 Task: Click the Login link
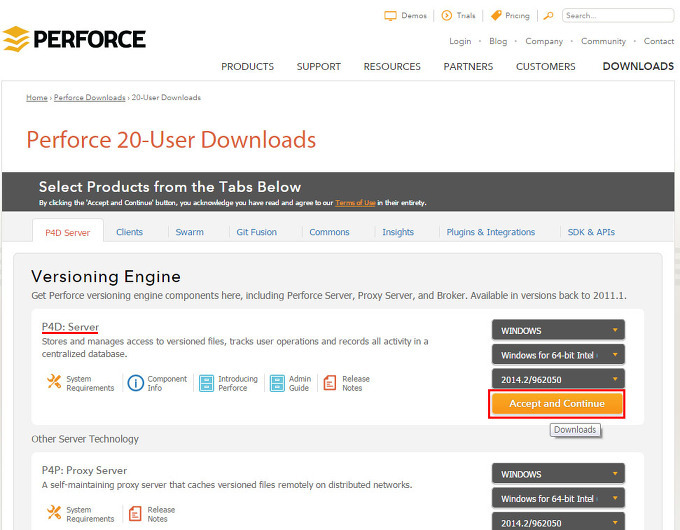click(x=460, y=41)
